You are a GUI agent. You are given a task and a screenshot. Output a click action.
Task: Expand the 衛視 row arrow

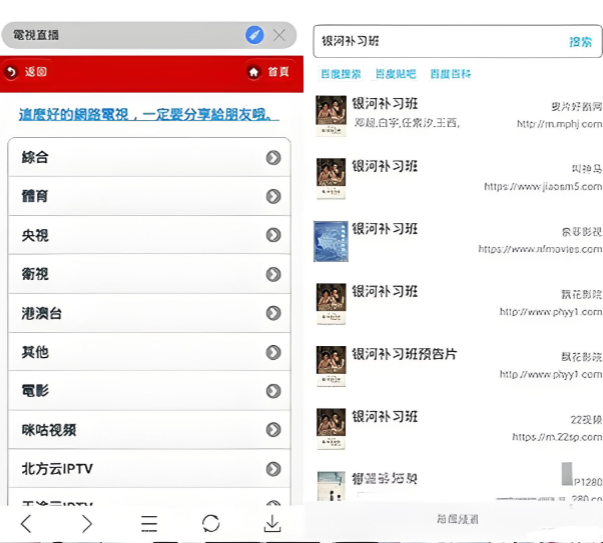click(x=273, y=275)
